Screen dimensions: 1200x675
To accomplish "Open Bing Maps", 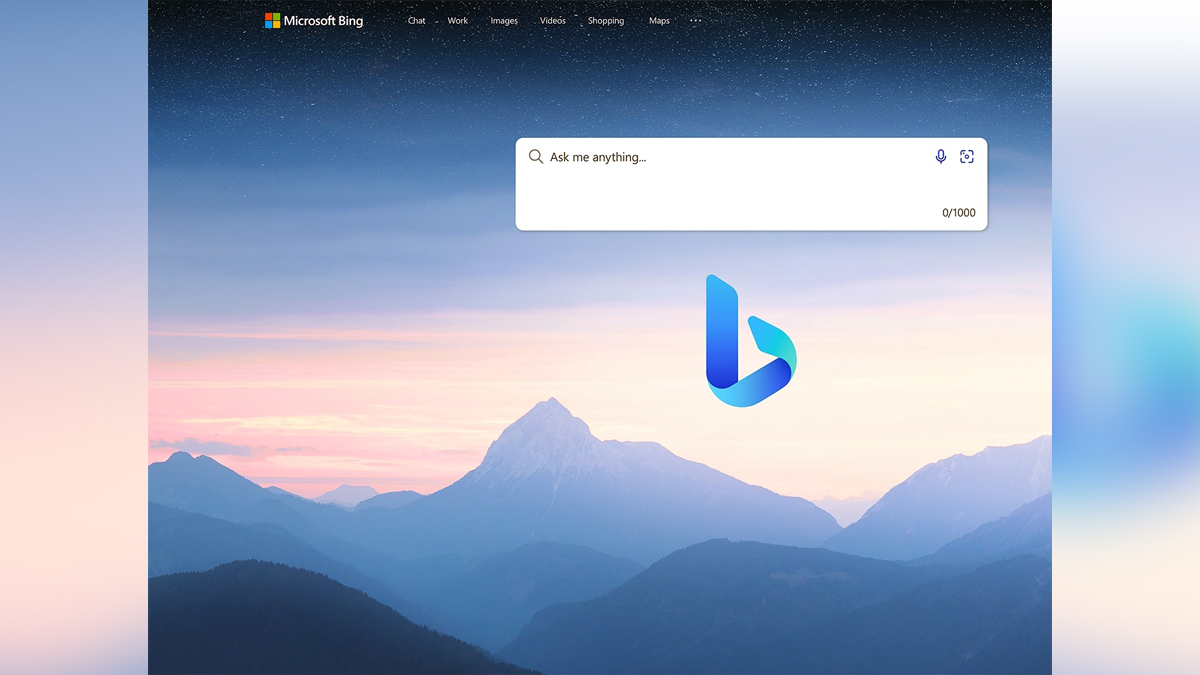I will click(x=659, y=21).
